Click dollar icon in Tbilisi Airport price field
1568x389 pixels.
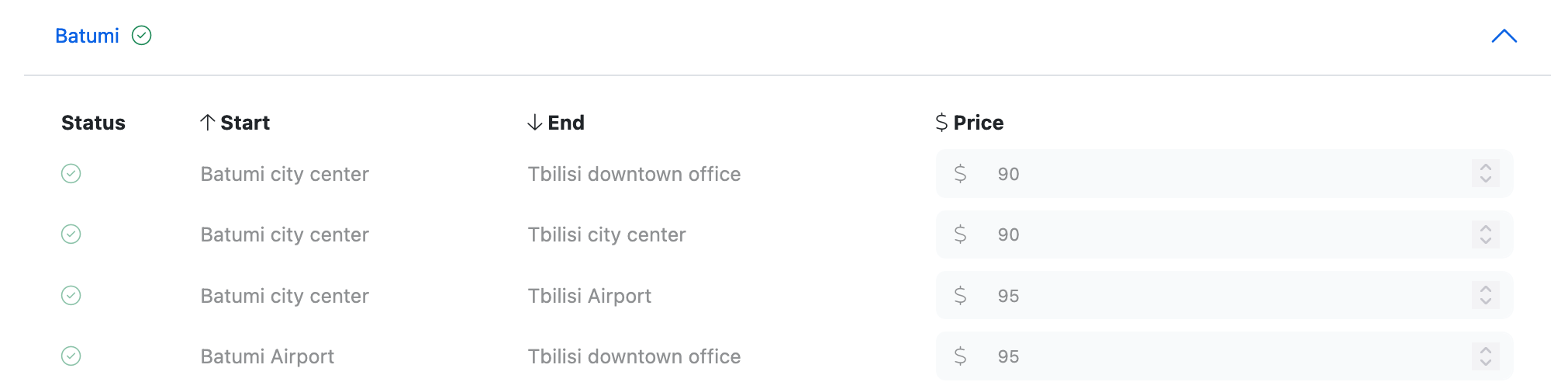960,296
